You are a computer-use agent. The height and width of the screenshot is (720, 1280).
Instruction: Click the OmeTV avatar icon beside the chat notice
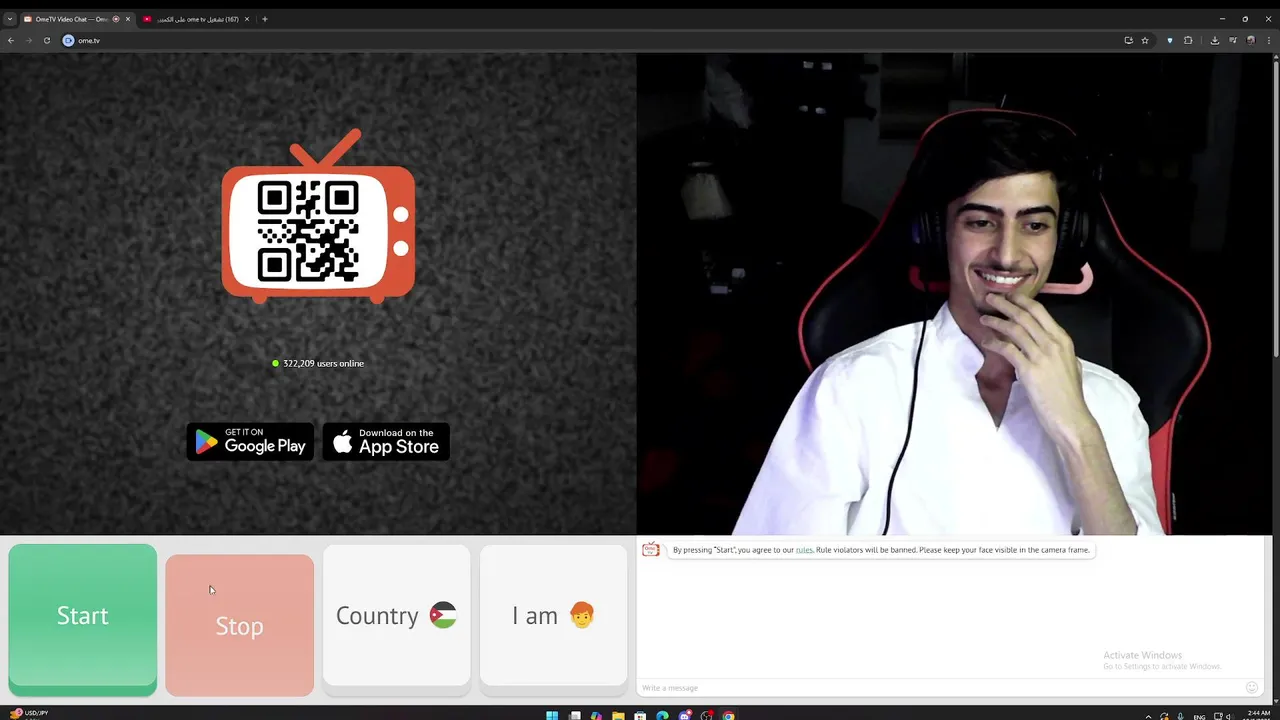coord(651,550)
